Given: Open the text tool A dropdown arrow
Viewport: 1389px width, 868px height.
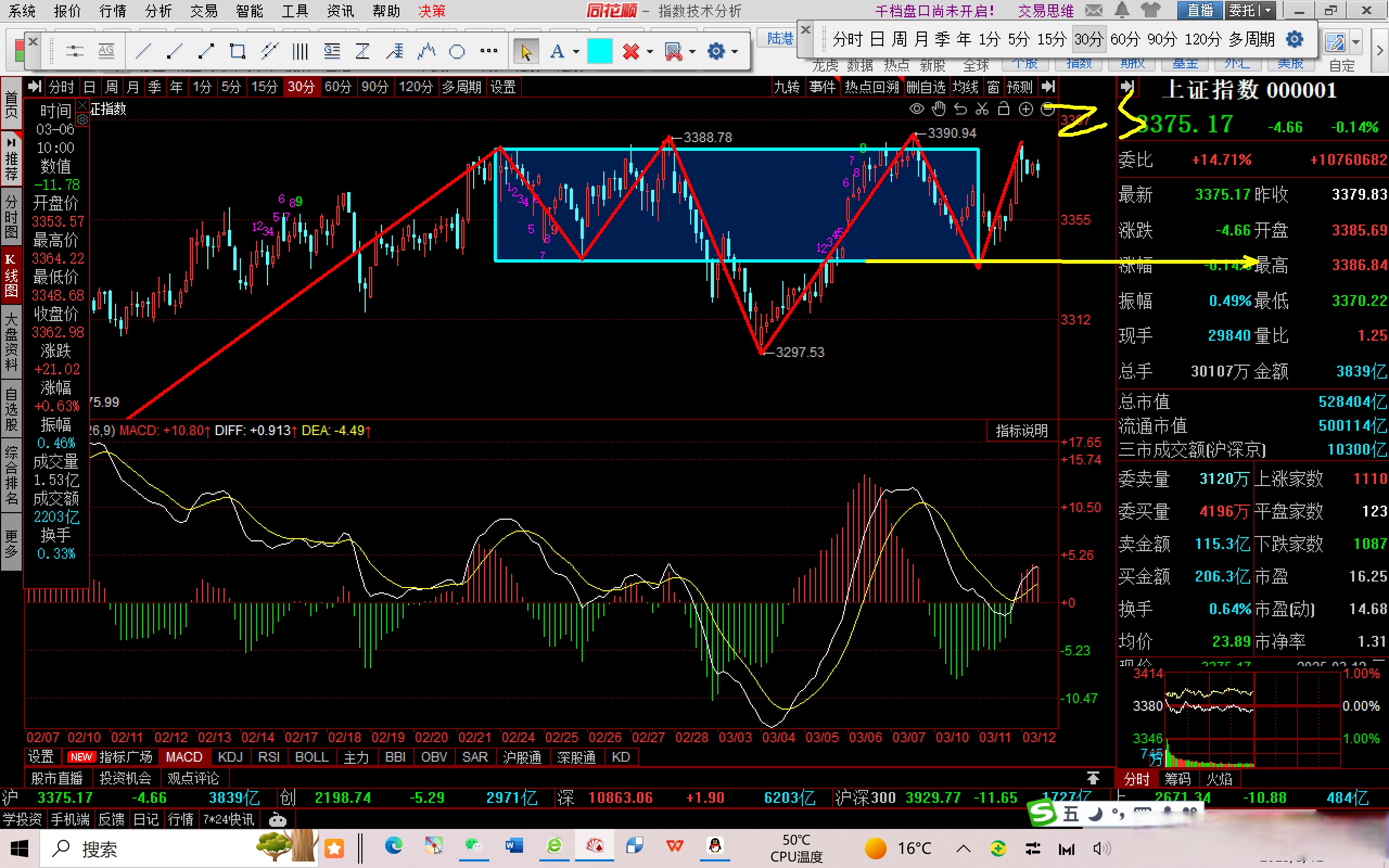Looking at the screenshot, I should [x=576, y=52].
